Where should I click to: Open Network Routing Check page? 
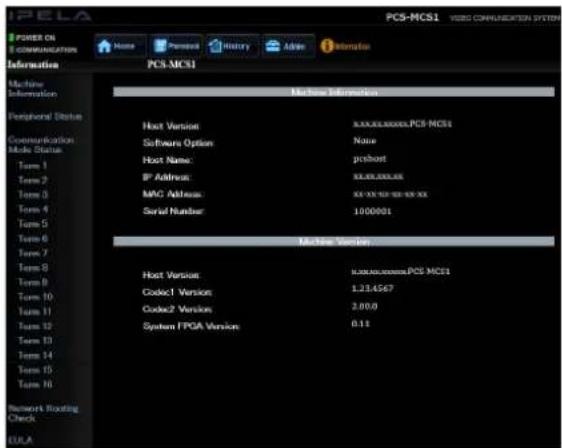(43, 413)
